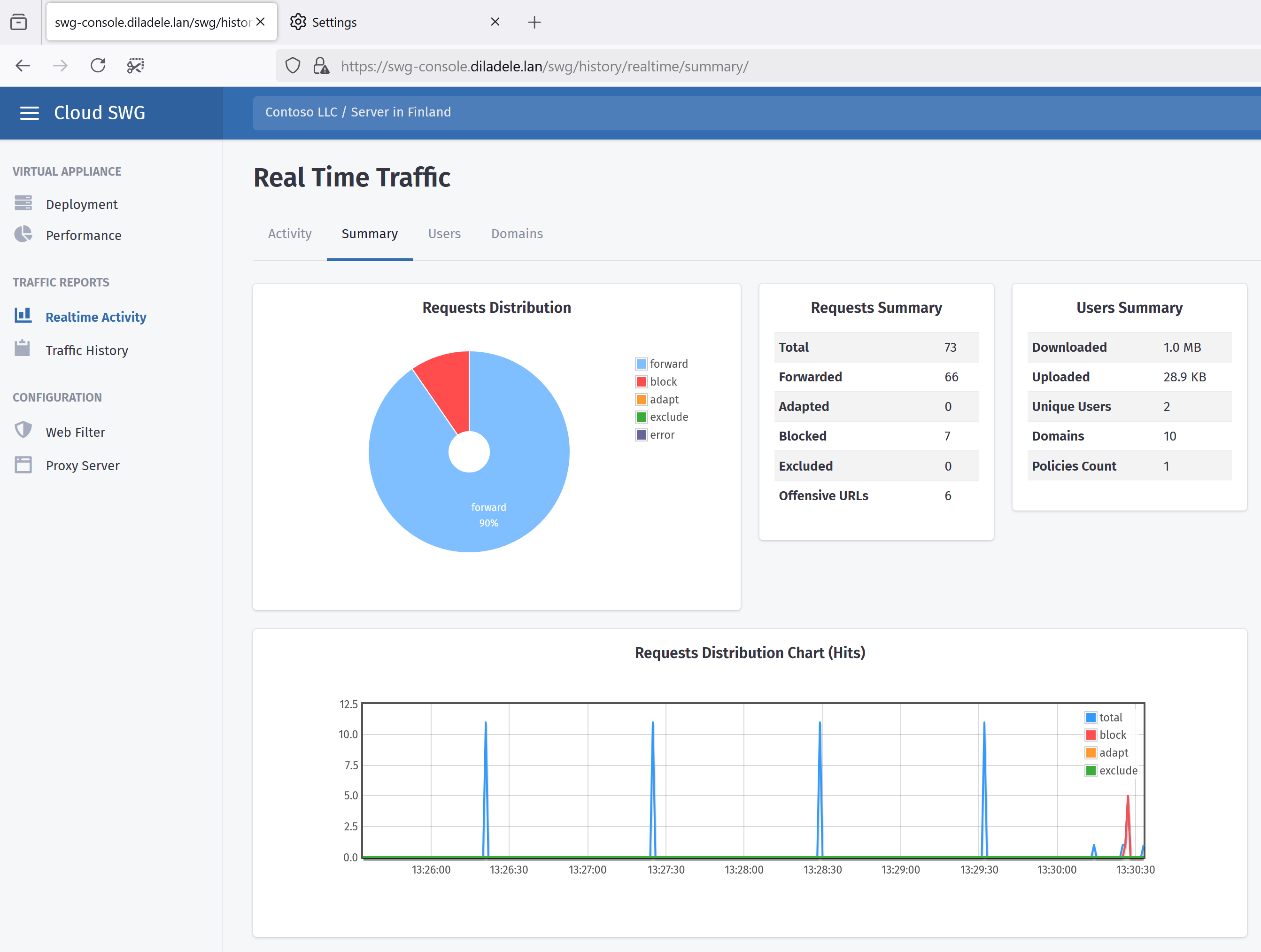Click total swatch in hits chart legend

coord(1091,717)
